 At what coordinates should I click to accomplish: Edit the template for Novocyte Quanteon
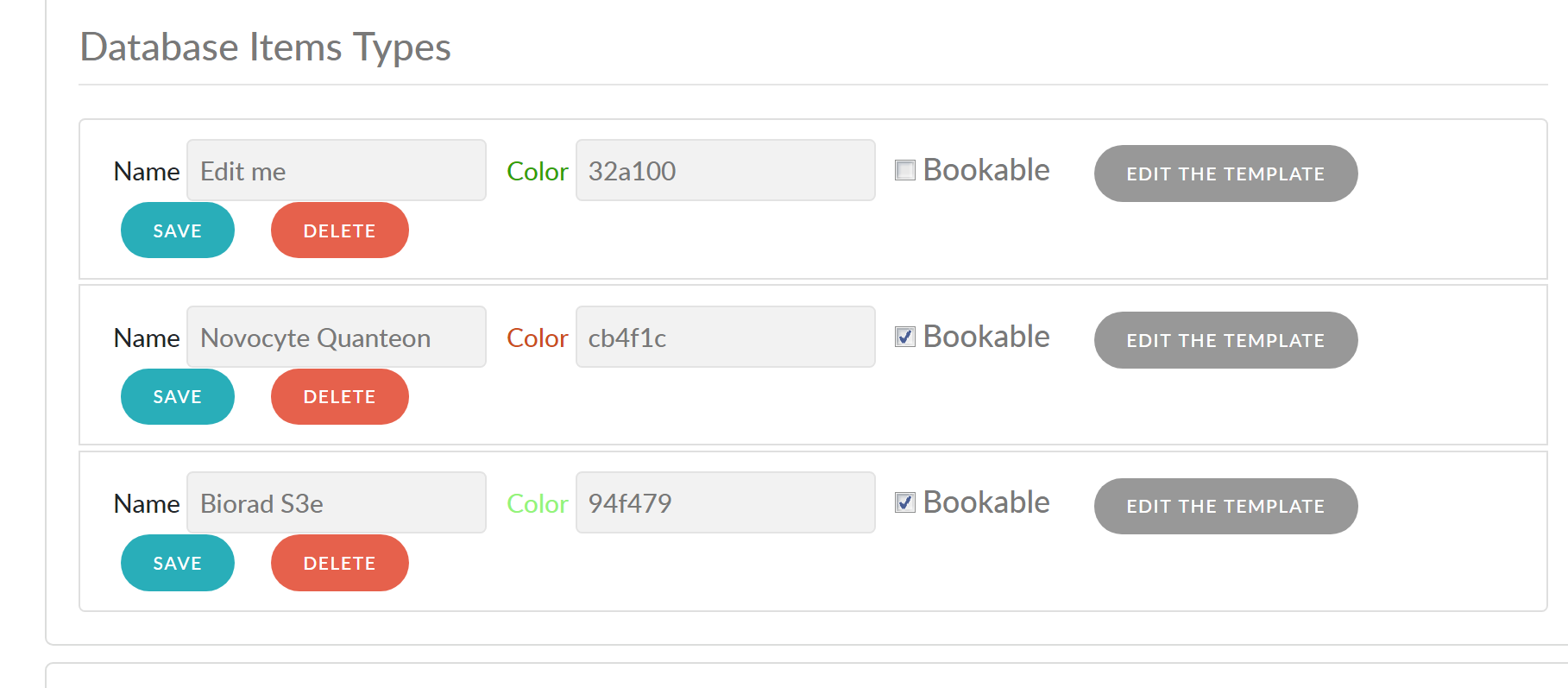pyautogui.click(x=1225, y=340)
